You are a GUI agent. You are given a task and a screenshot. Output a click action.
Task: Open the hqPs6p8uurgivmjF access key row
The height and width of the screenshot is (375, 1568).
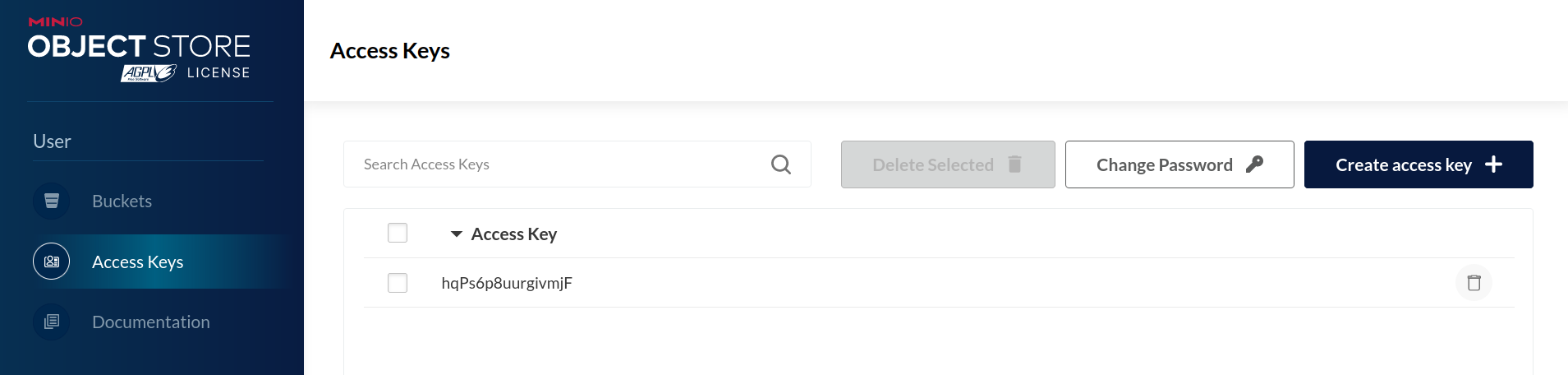click(x=939, y=283)
